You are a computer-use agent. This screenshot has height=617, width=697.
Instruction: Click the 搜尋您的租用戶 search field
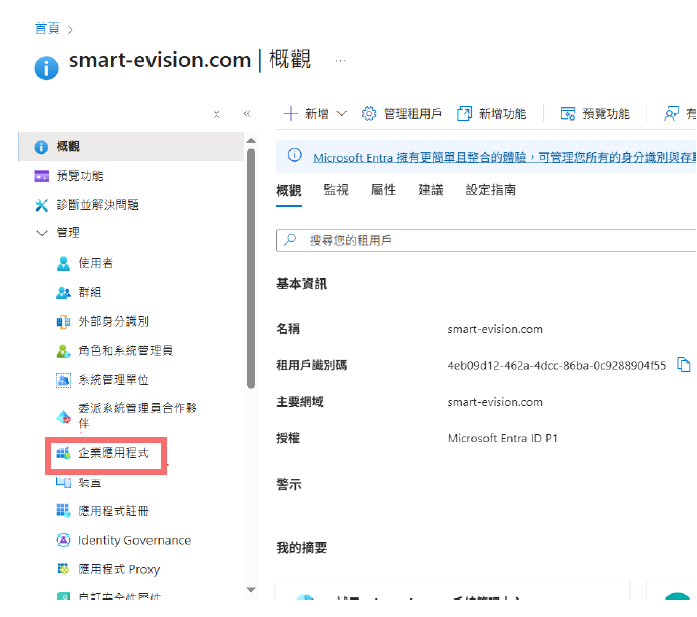coord(490,240)
